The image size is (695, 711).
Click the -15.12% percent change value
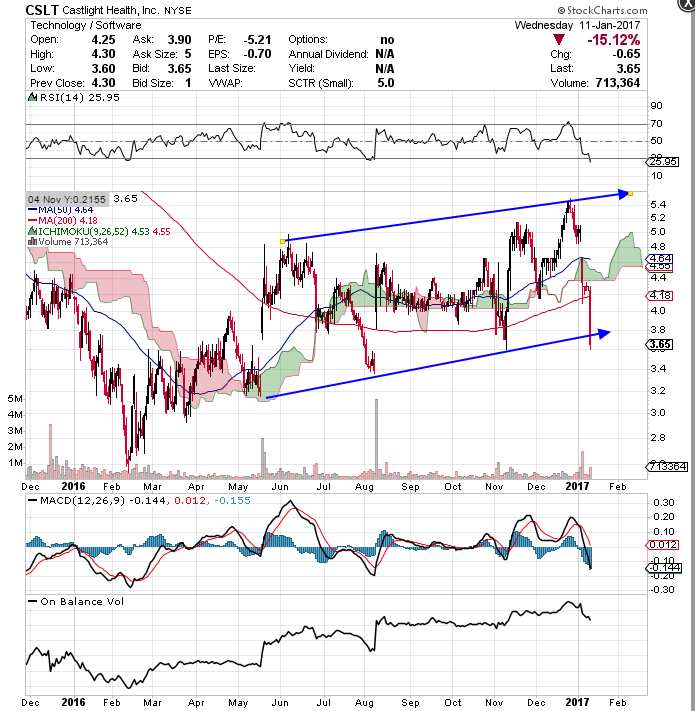point(613,40)
